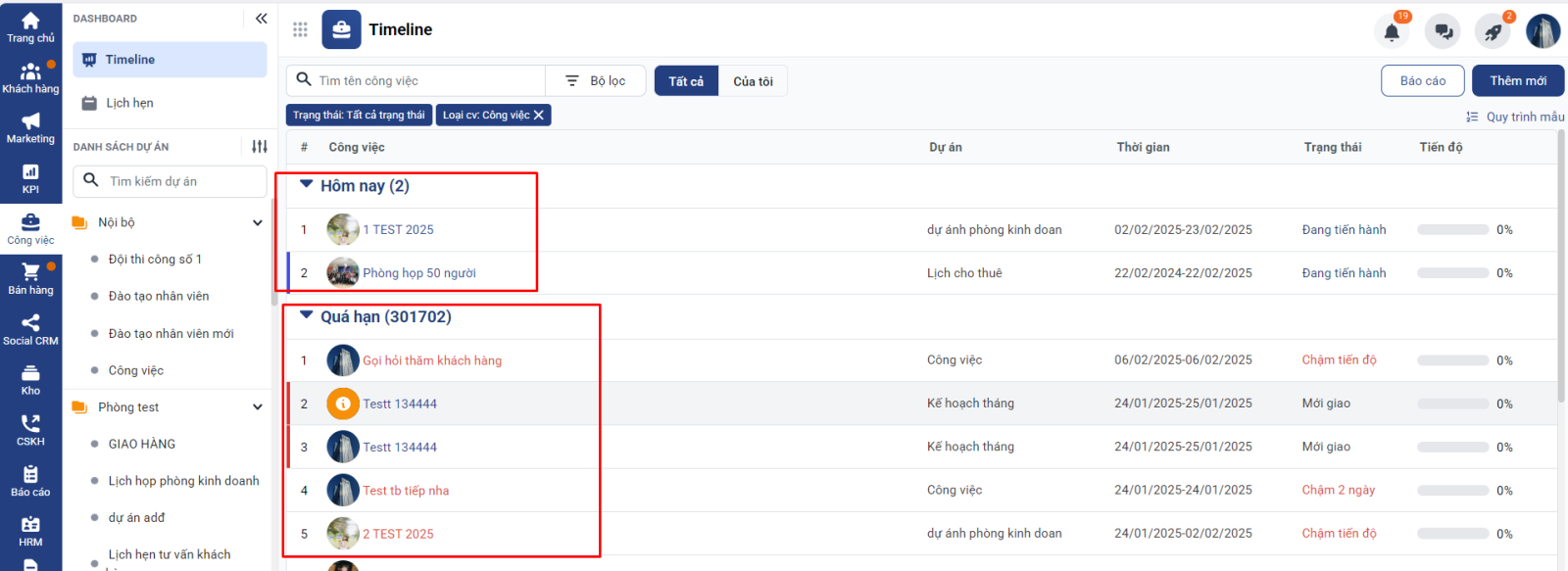Collapse the sidebar with double-chevron icon
The width and height of the screenshot is (1568, 571).
click(x=261, y=19)
